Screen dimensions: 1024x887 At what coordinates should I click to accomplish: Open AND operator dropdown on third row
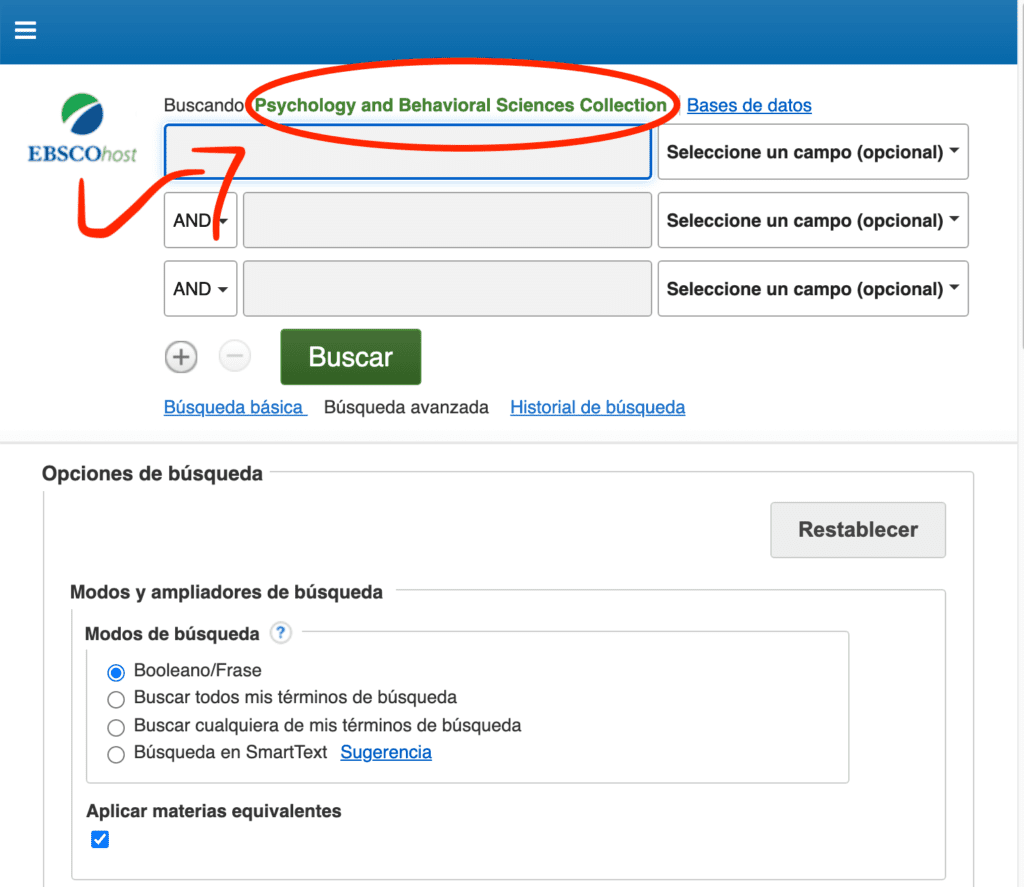point(200,289)
